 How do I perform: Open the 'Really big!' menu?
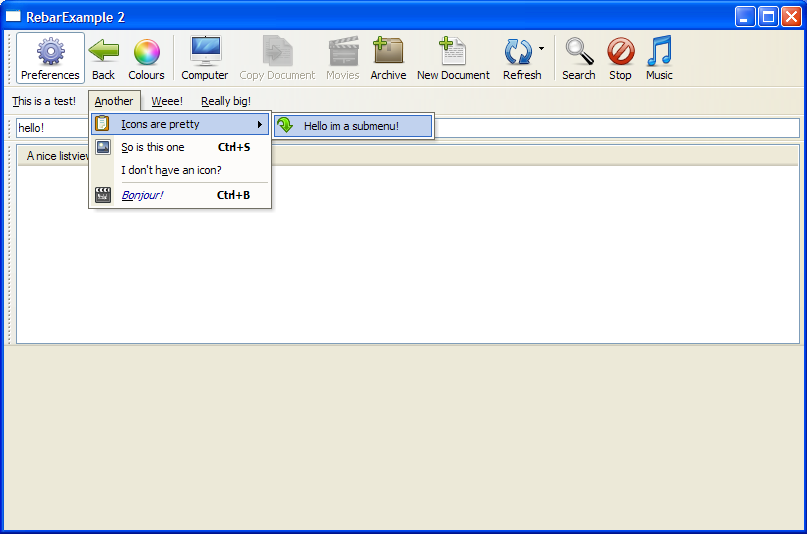pos(226,101)
